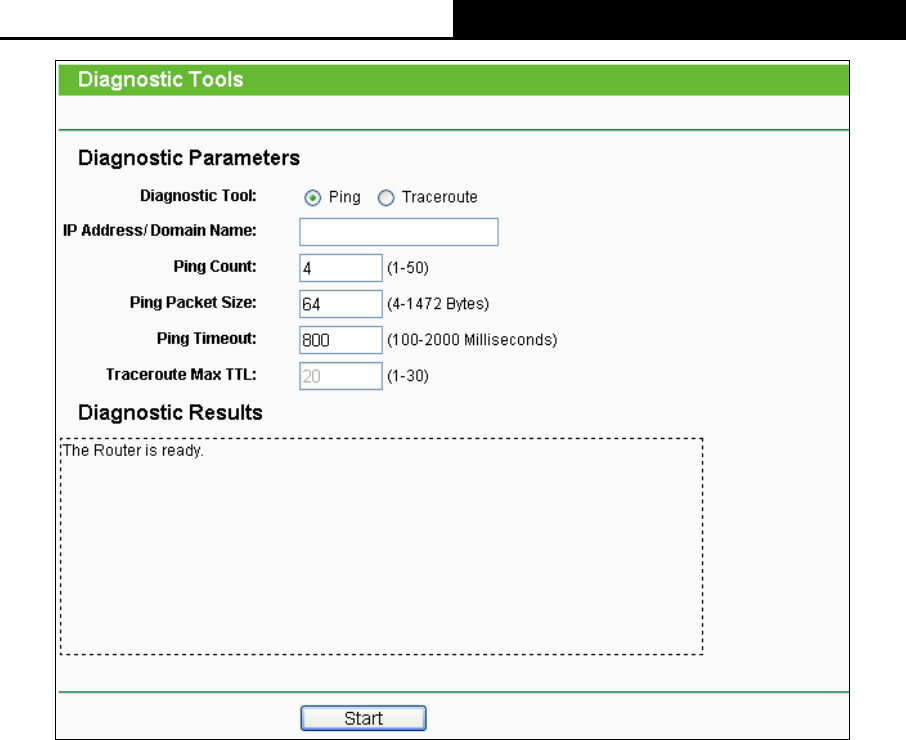
Task: Click the IP Address/Domain Name field
Action: (x=399, y=232)
